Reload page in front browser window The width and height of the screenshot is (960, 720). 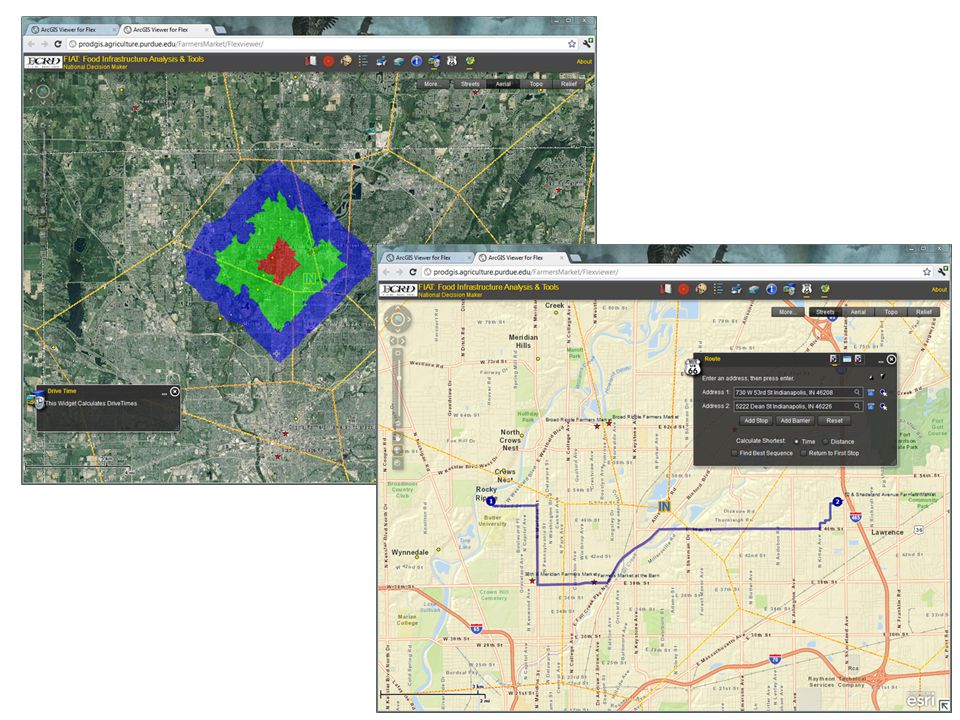point(413,272)
